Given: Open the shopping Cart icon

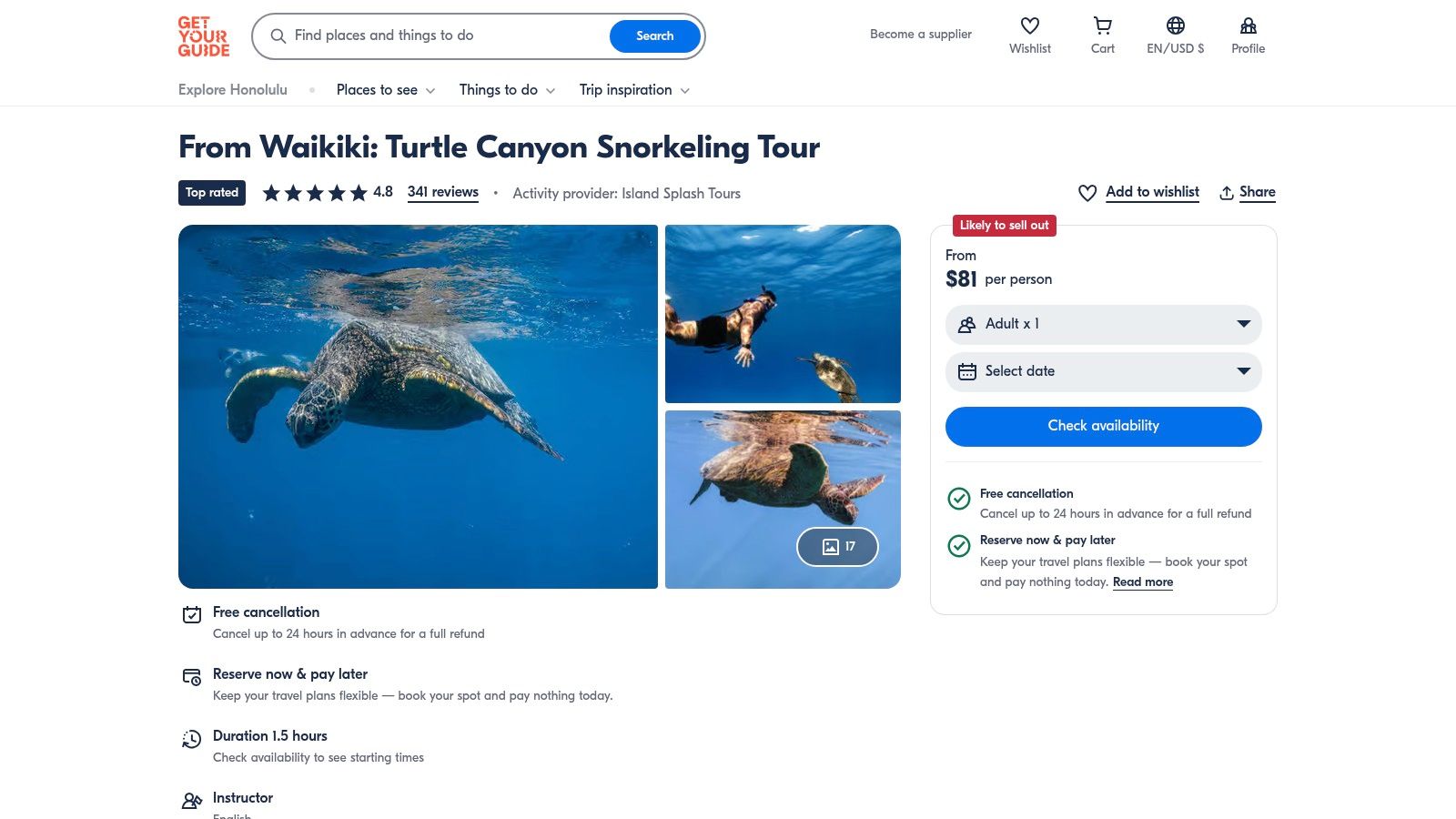Looking at the screenshot, I should (1102, 26).
